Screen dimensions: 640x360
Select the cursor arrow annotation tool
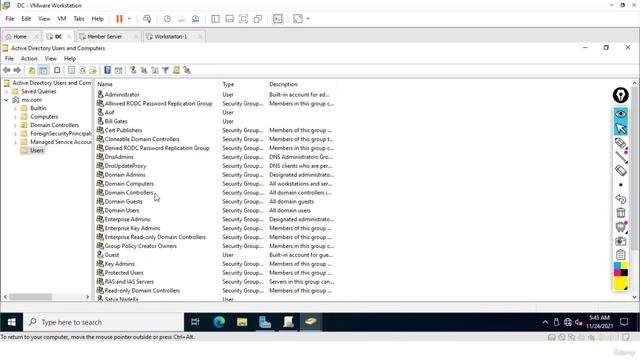coord(620,129)
